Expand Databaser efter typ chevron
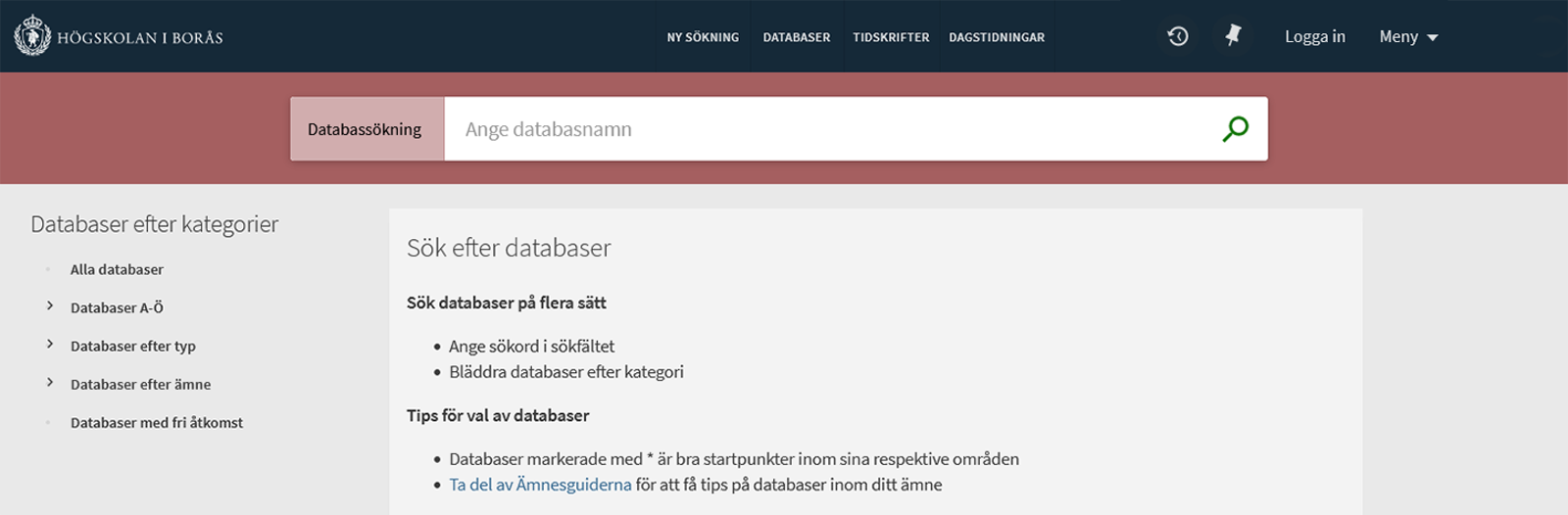Viewport: 1568px width, 515px height. pyautogui.click(x=50, y=345)
